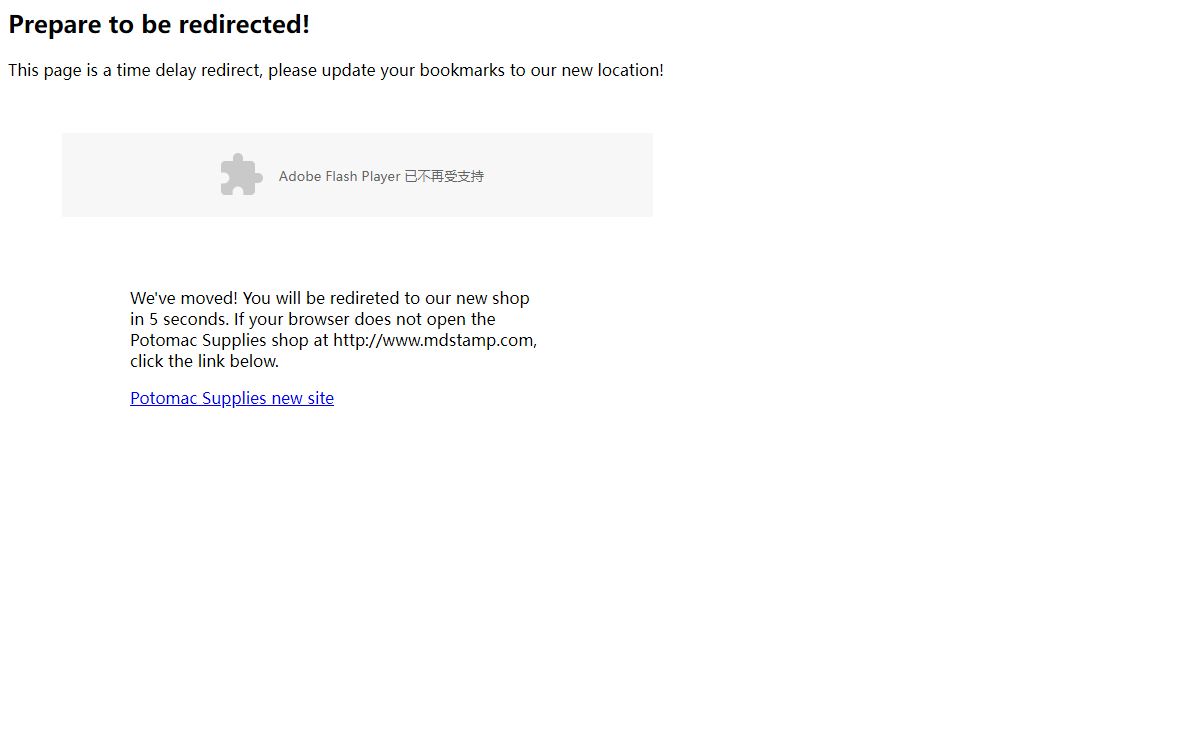This screenshot has width=1200, height=740.
Task: Open the Potomac Supplies new site link
Action: click(x=232, y=398)
